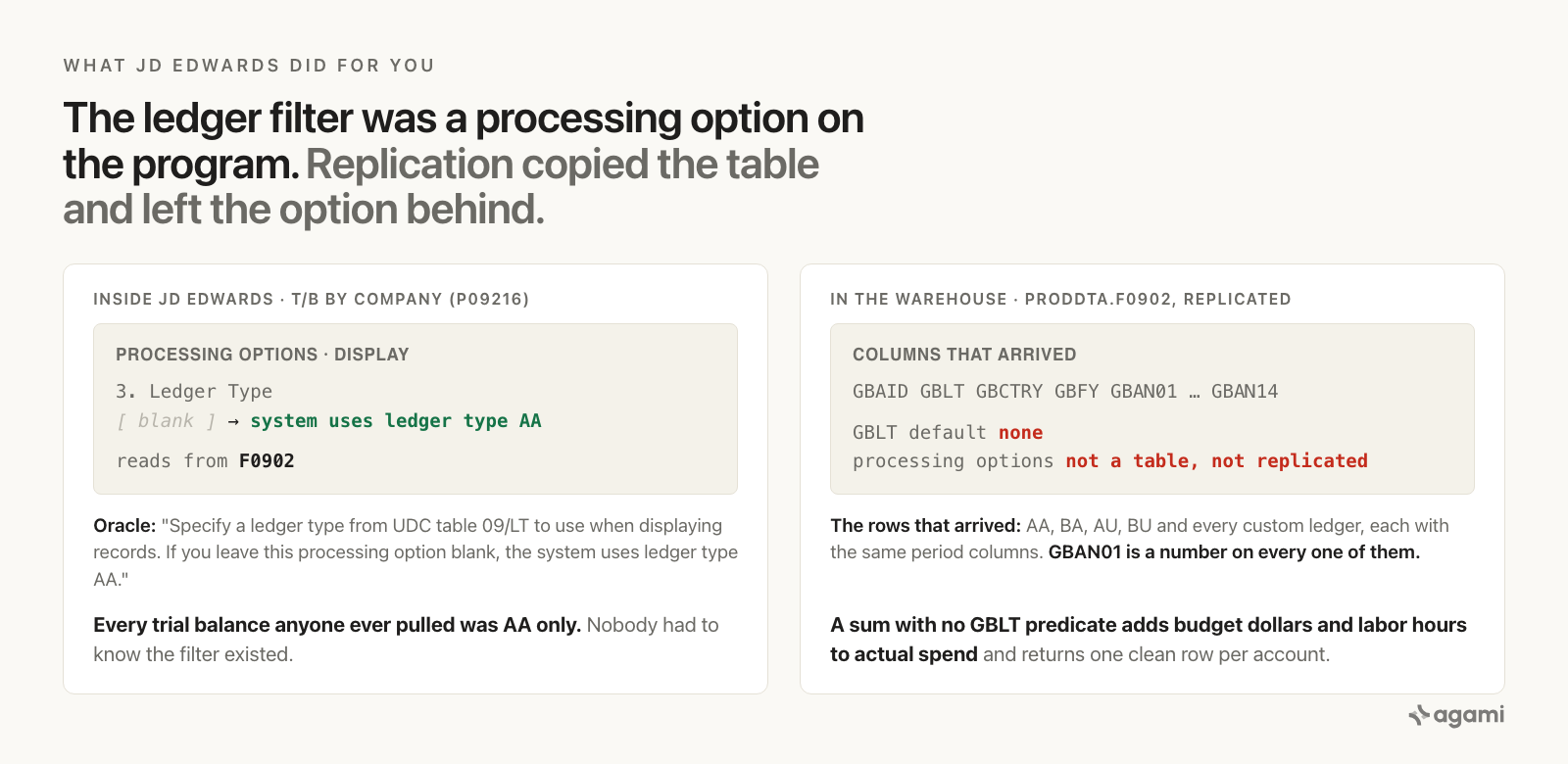Click the 'Columns that arrived' label
Image resolution: width=1568 pixels, height=764 pixels.
(964, 355)
